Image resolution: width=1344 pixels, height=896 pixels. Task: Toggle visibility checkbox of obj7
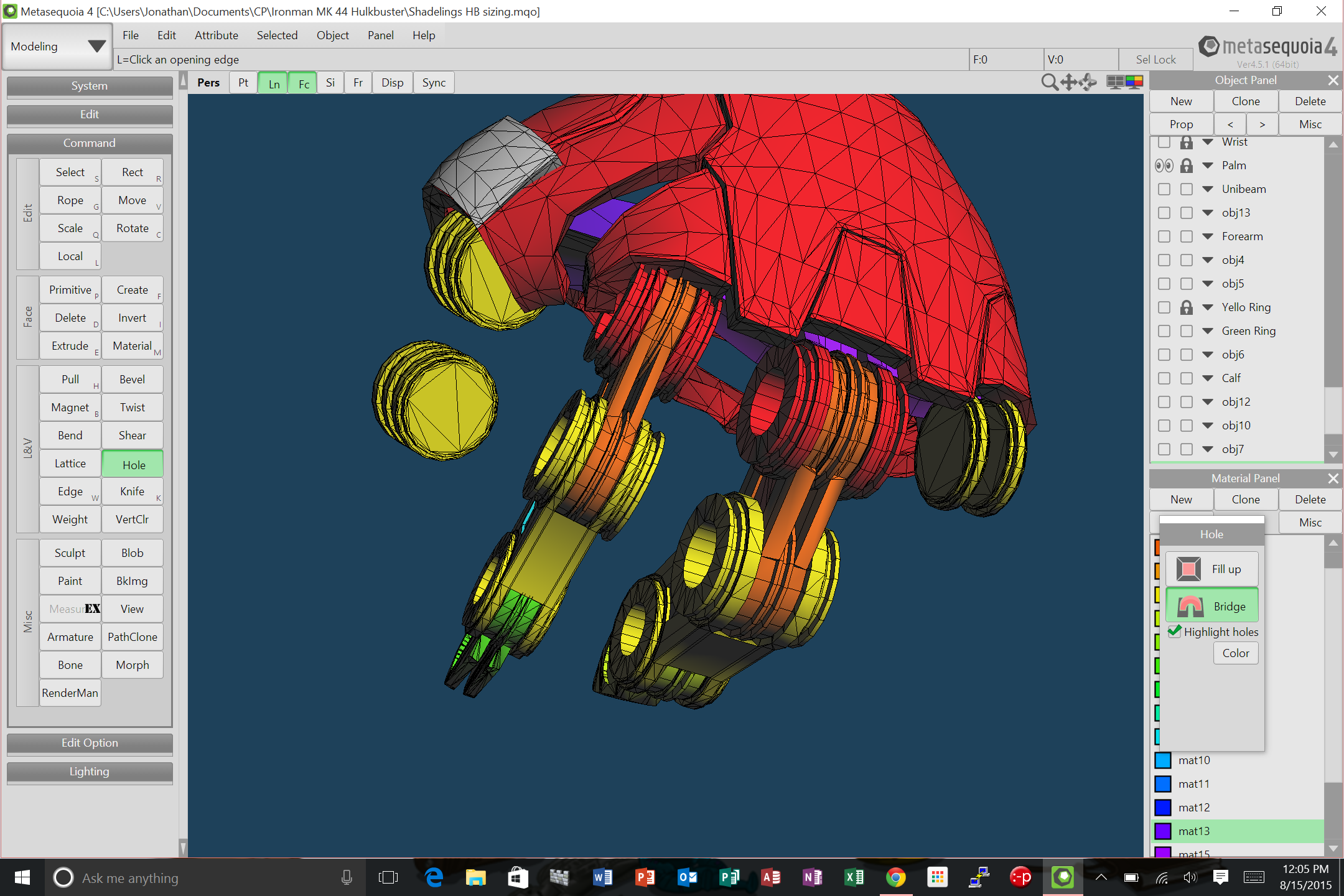[1164, 449]
